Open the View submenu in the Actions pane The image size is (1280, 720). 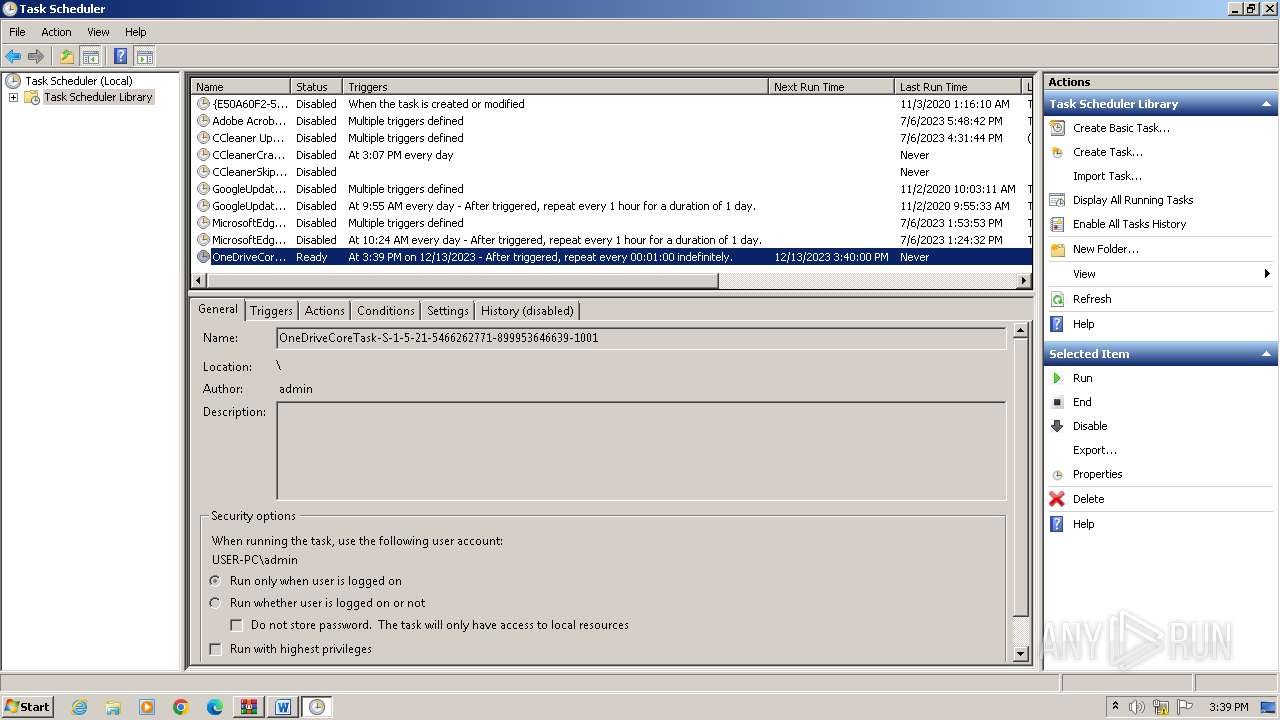(x=1160, y=274)
